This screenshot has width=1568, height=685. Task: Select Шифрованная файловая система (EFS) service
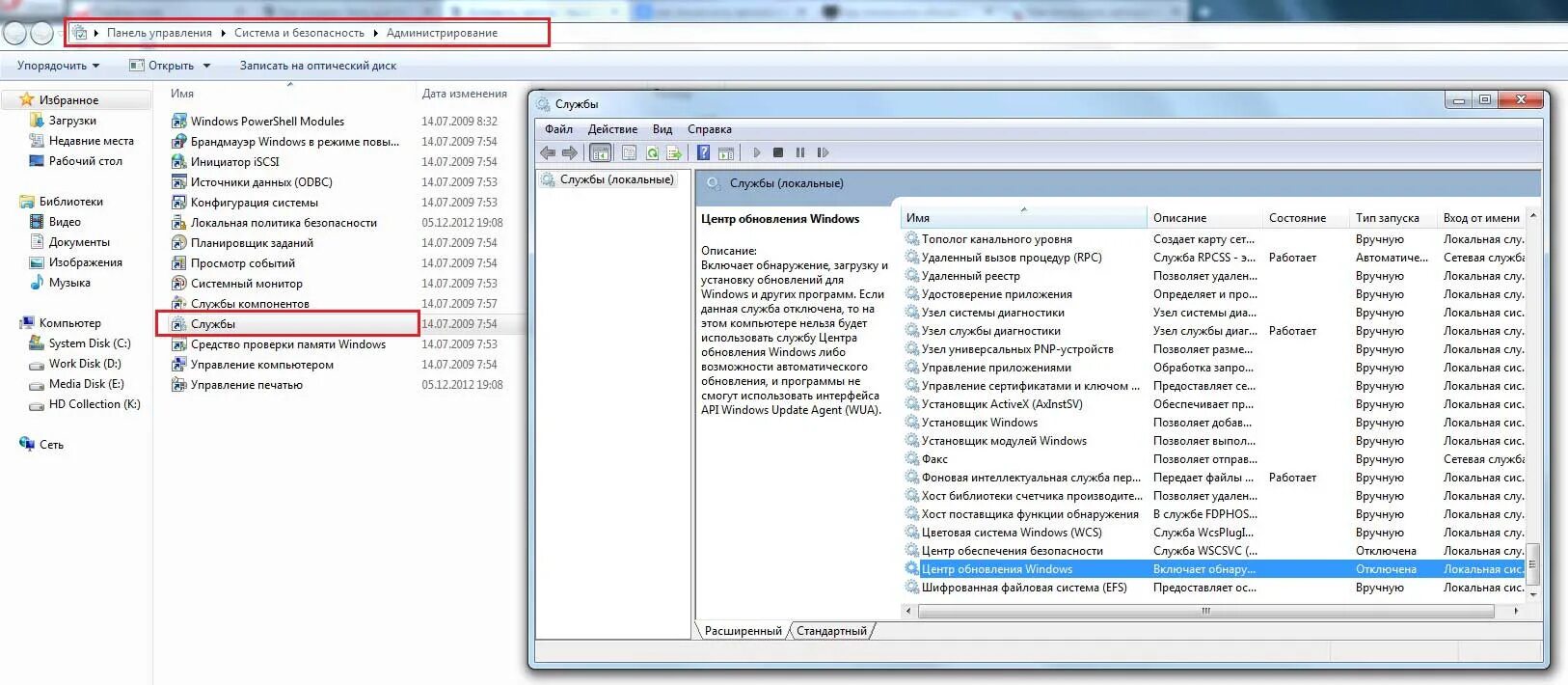[x=1214, y=588]
